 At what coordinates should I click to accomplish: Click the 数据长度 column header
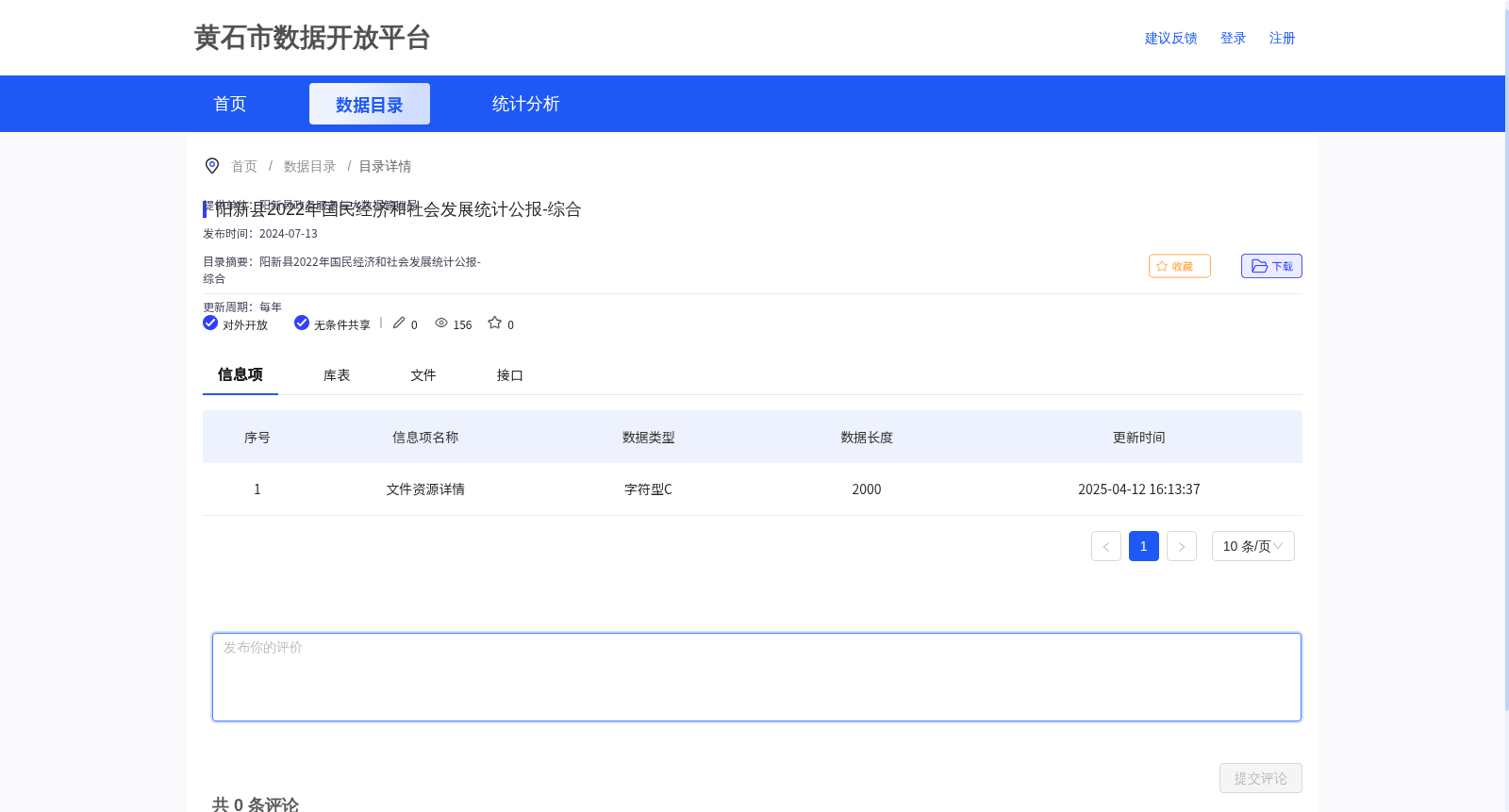(867, 438)
